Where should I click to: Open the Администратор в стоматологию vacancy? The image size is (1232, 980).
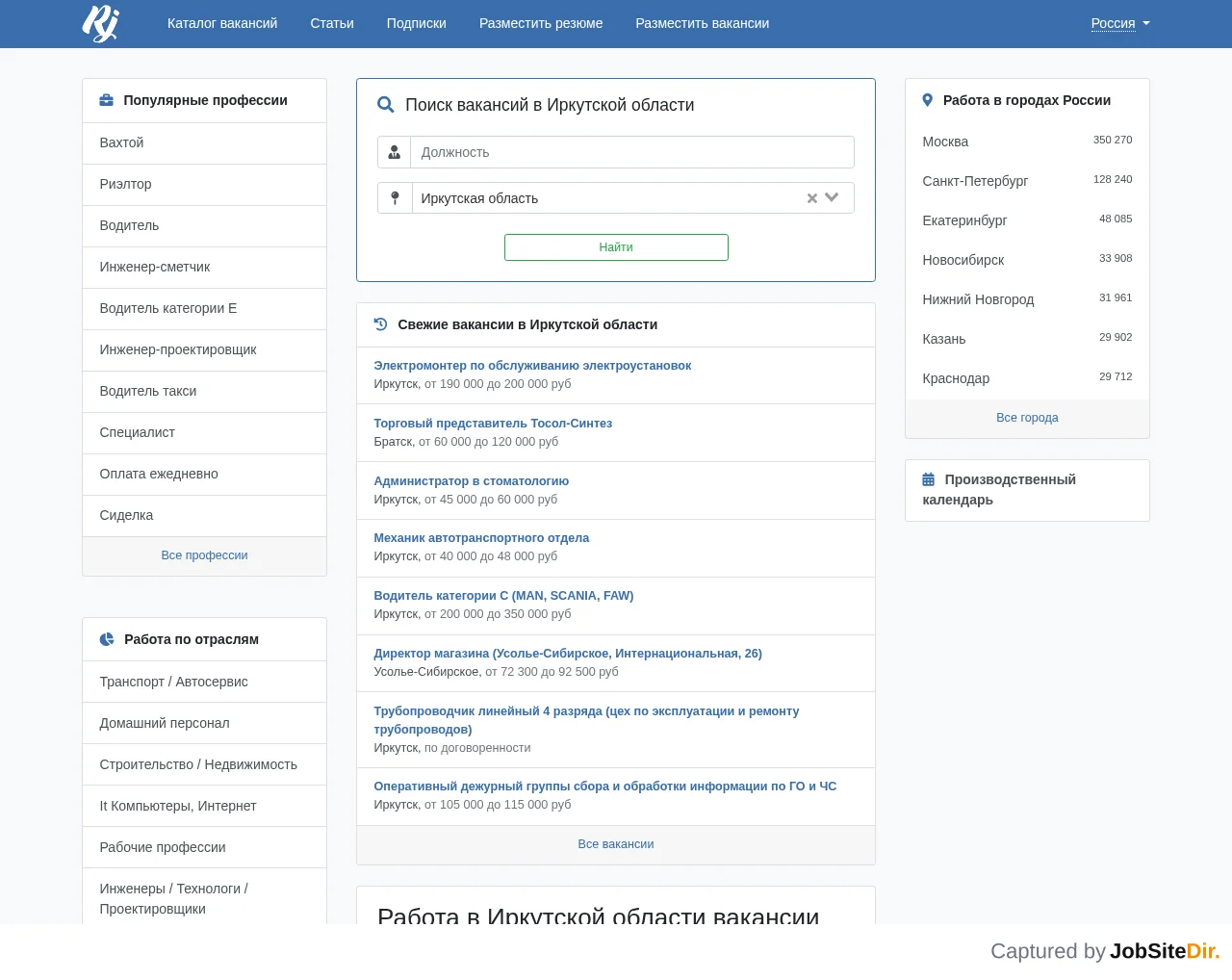click(472, 481)
